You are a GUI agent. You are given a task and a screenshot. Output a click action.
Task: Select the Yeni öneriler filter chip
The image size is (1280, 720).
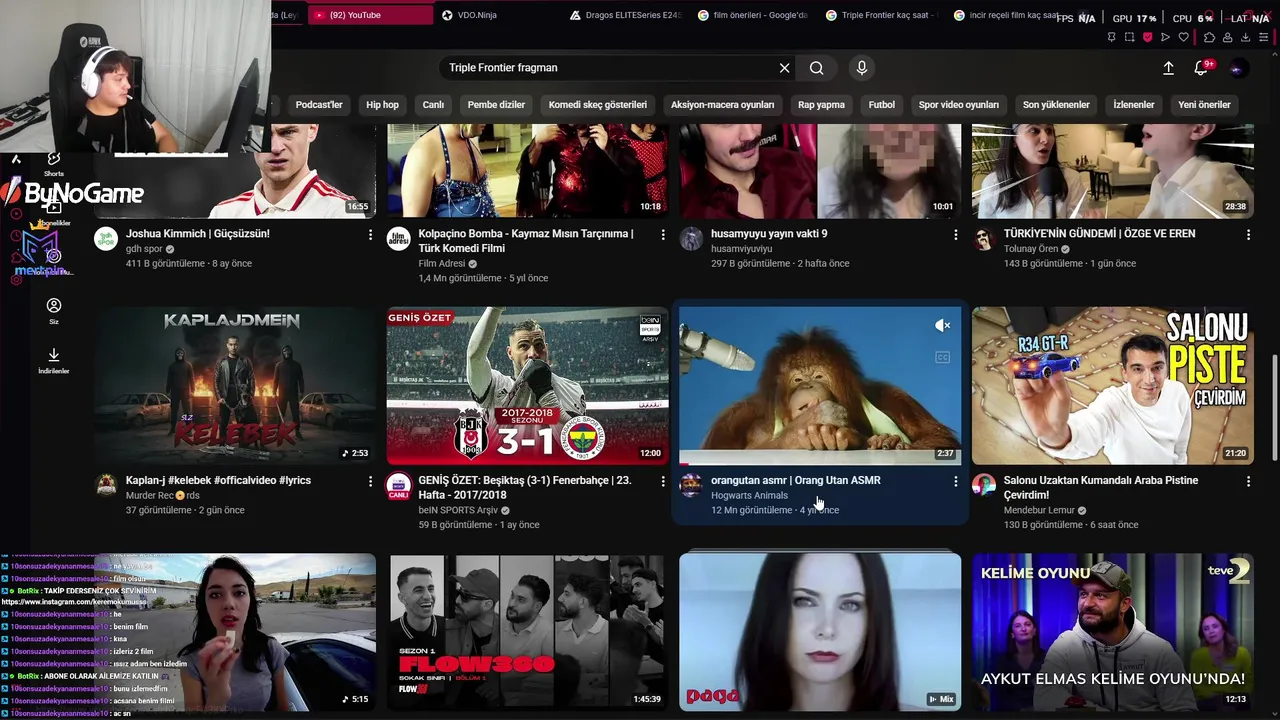pos(1204,104)
